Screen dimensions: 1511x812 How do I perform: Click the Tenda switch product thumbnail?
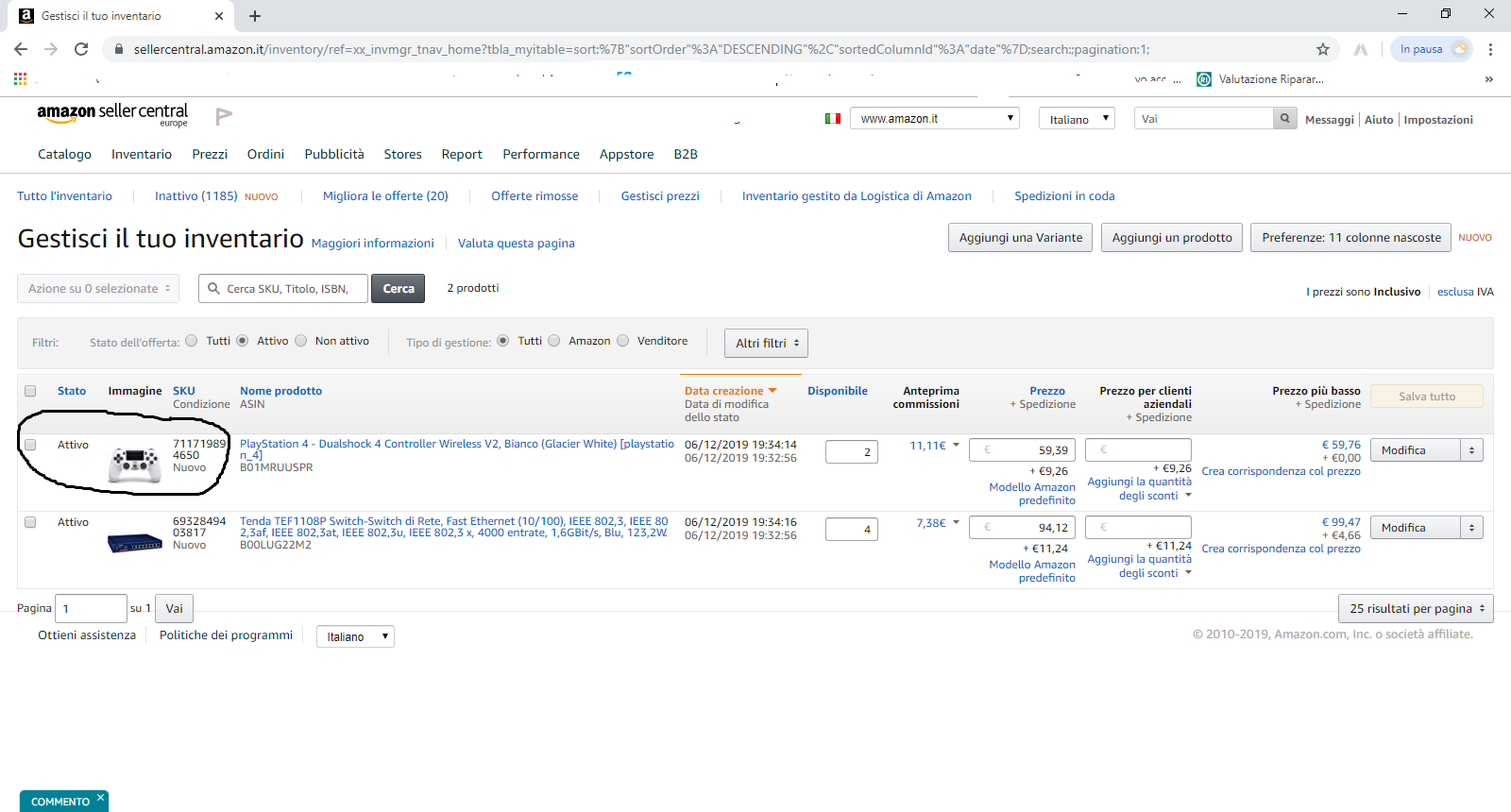pos(135,543)
